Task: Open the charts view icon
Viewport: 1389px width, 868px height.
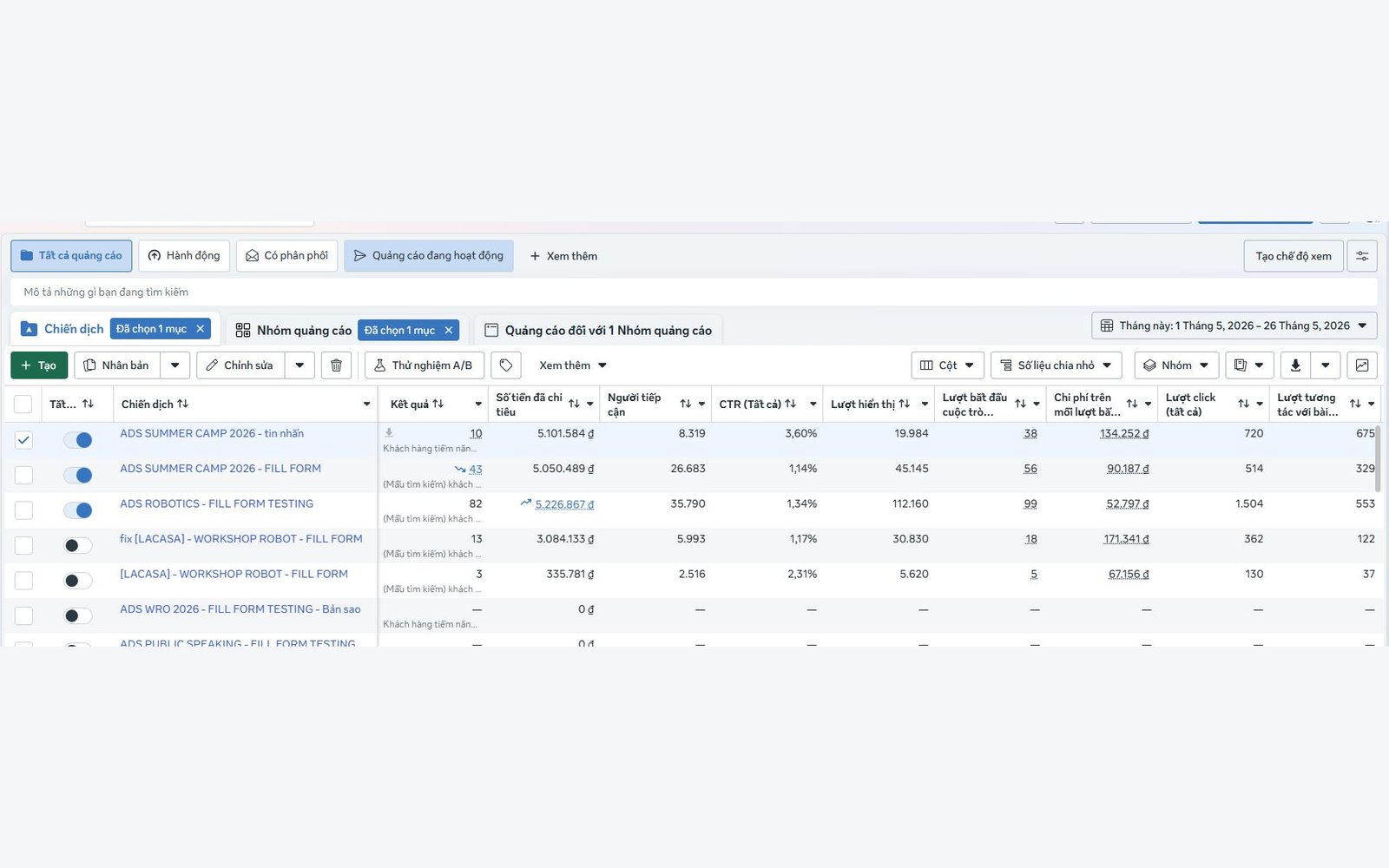Action: [x=1362, y=365]
